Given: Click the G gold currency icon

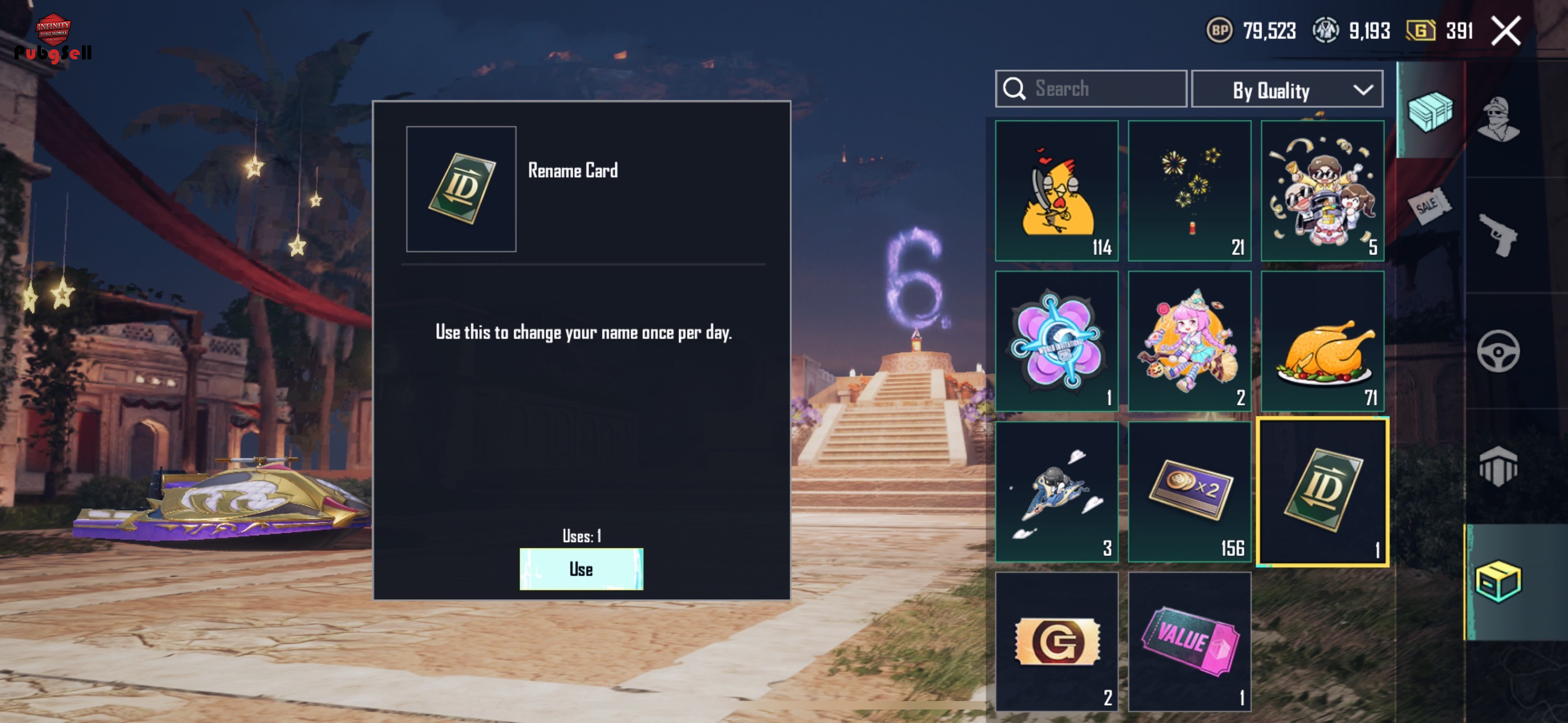Looking at the screenshot, I should click(x=1421, y=30).
